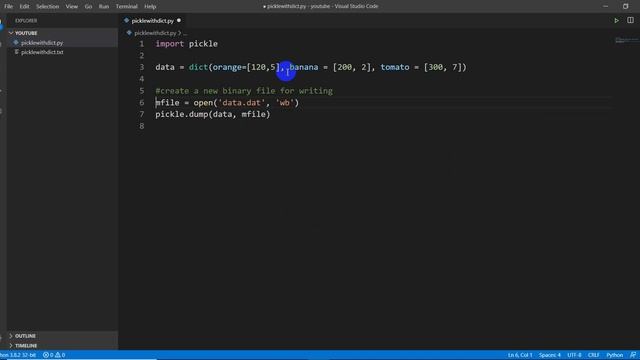This screenshot has width=640, height=360.
Task: Click the 'wb' string on line 6
Action: 285,102
